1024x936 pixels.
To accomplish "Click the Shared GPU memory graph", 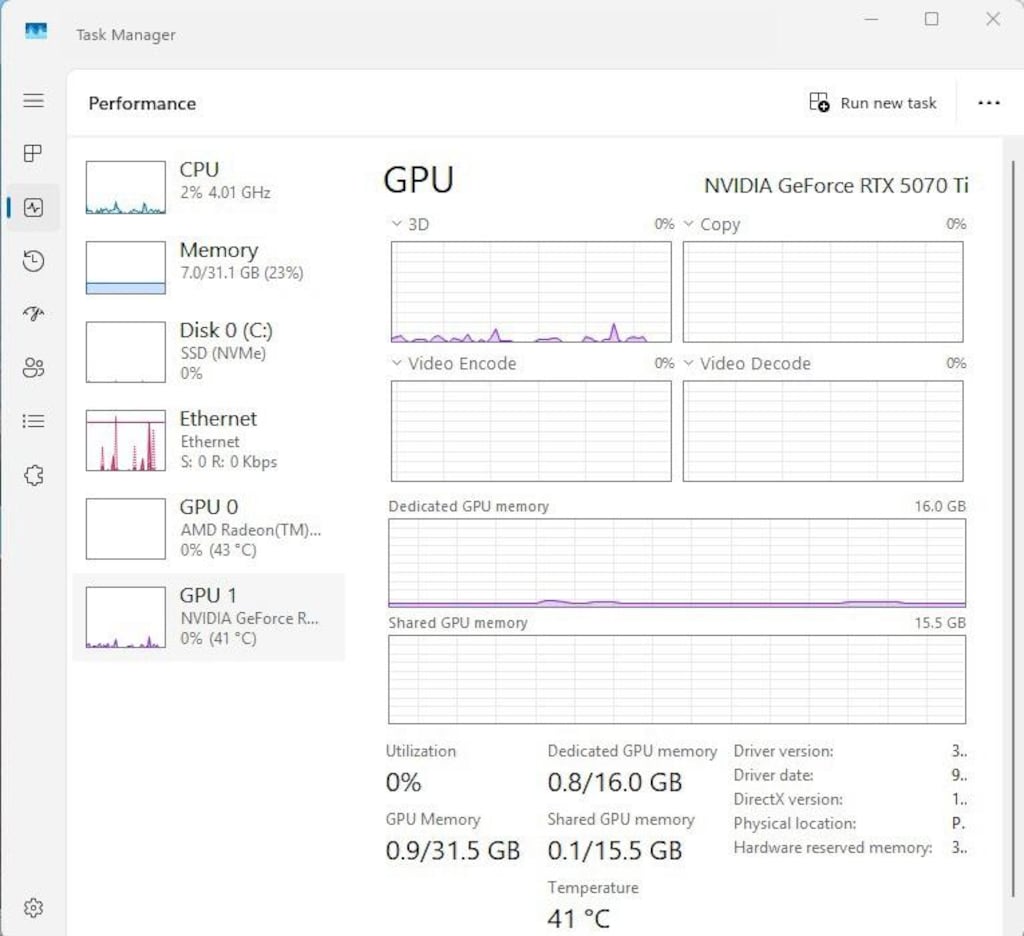I will (x=677, y=679).
